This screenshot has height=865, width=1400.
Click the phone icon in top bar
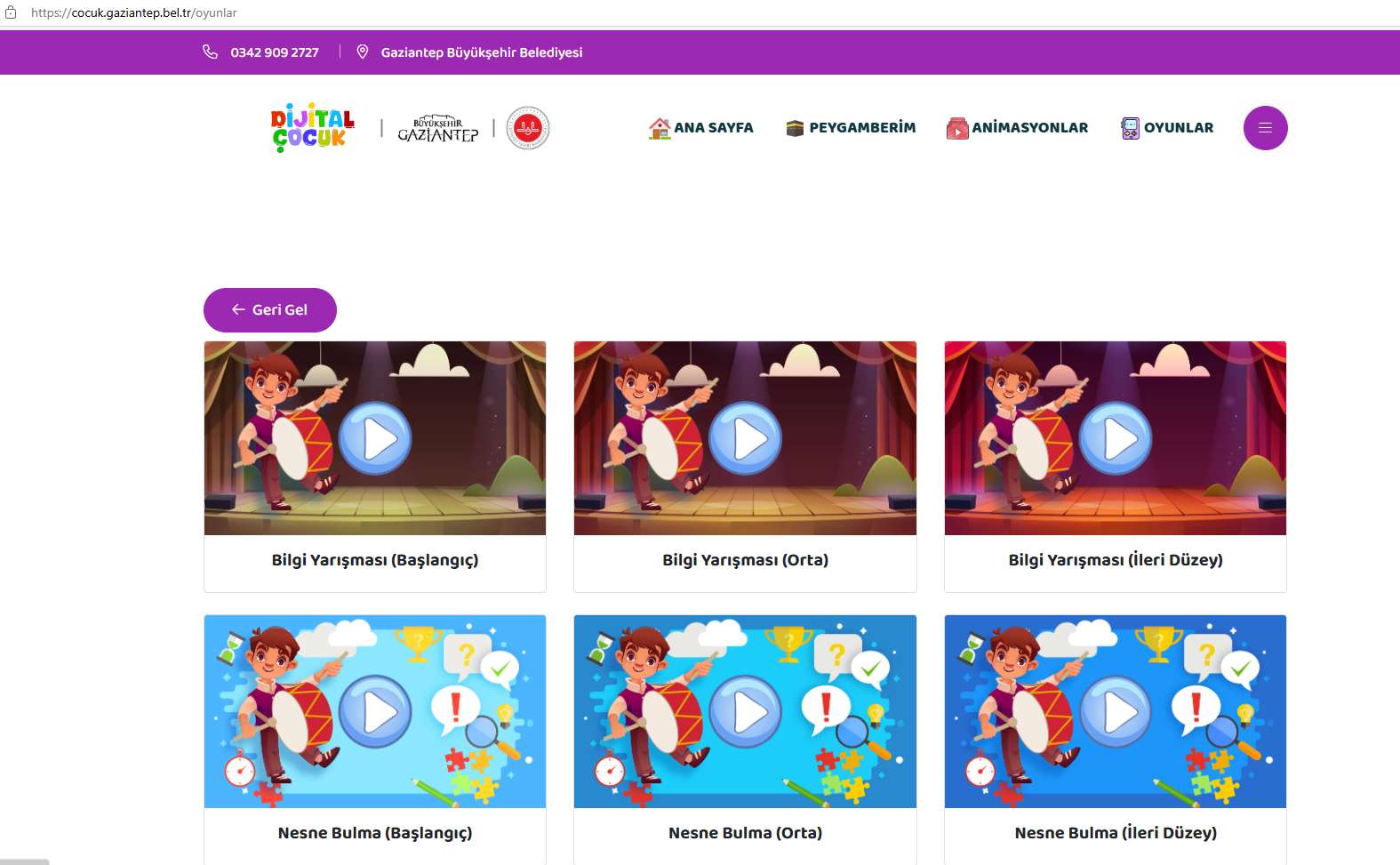coord(210,52)
